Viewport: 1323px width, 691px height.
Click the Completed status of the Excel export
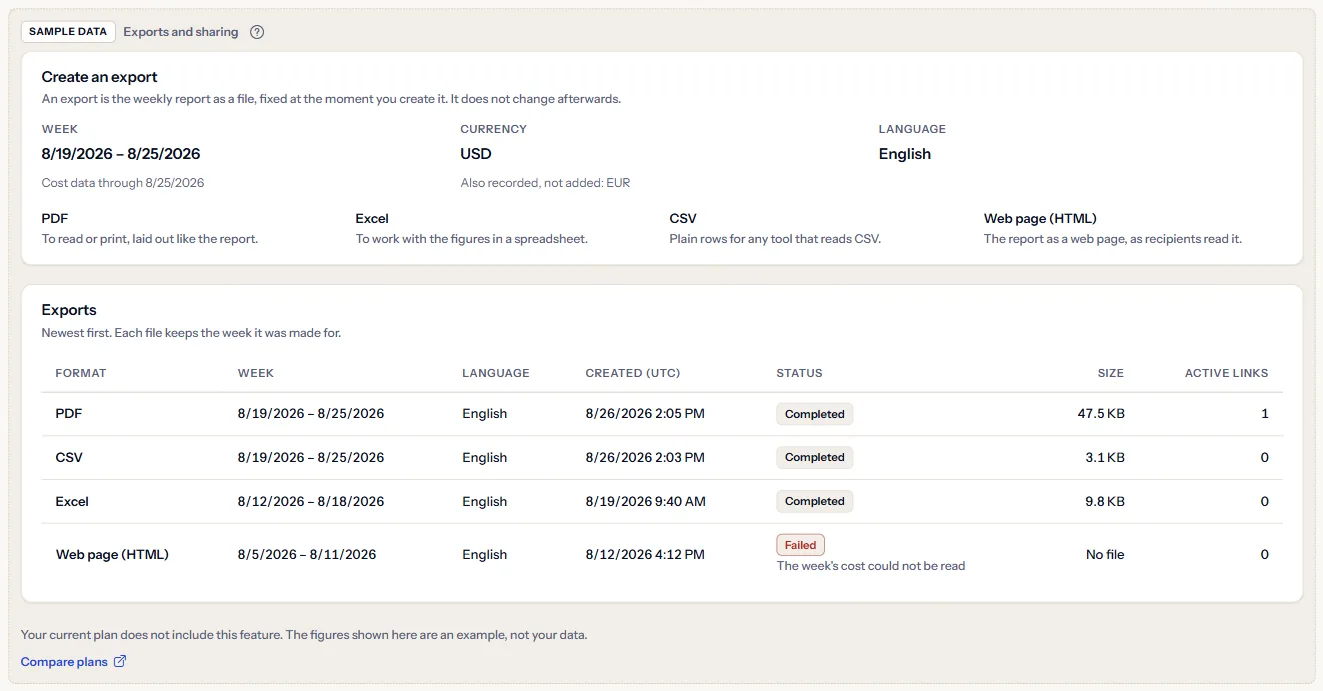[x=815, y=502]
